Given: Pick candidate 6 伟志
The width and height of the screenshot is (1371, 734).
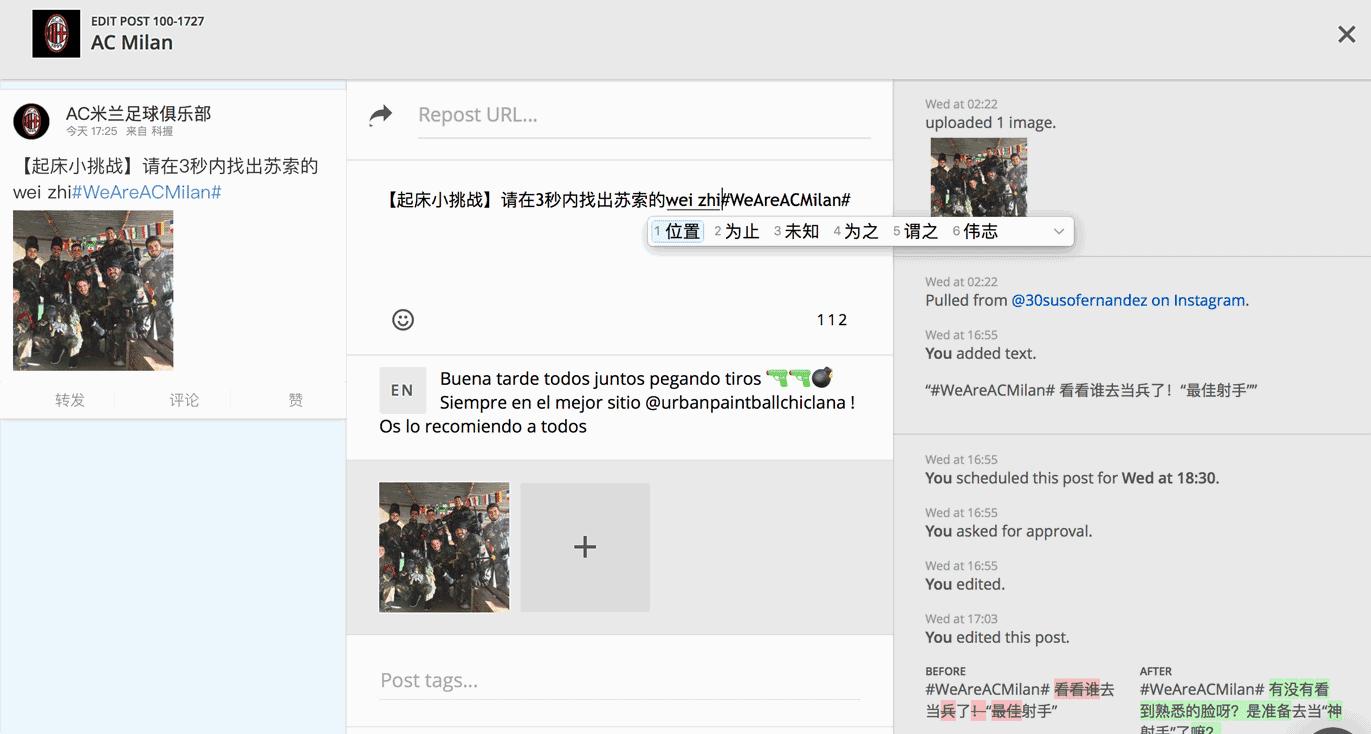Looking at the screenshot, I should (976, 232).
